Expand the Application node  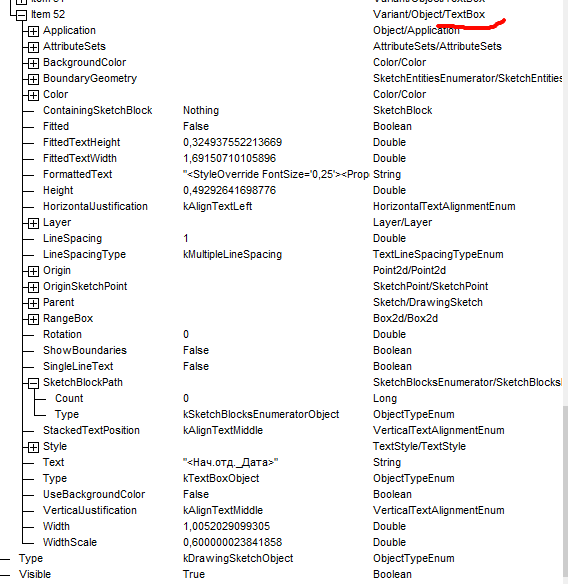click(x=33, y=31)
